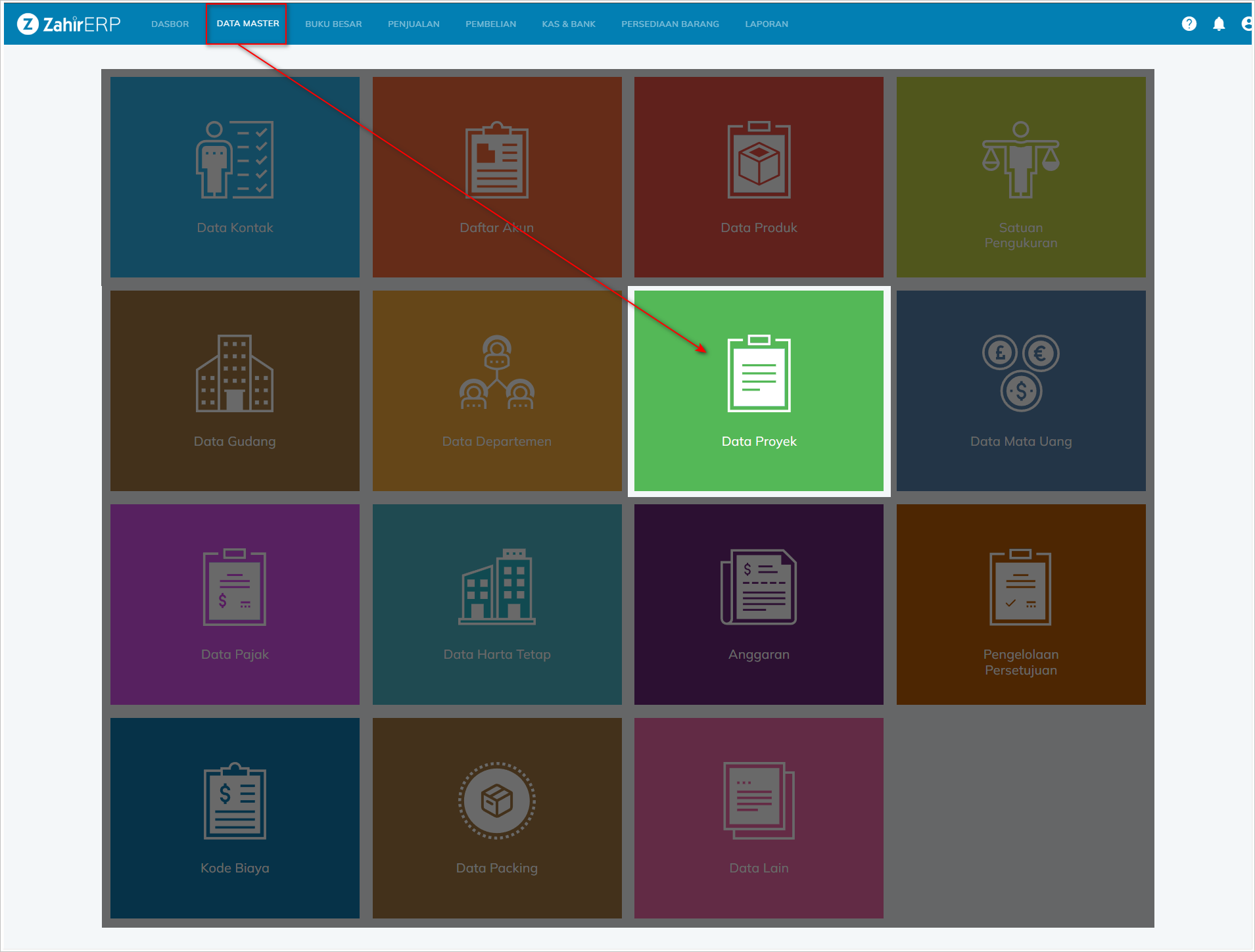Viewport: 1255px width, 952px height.
Task: Open the Data Kontak tile
Action: point(235,177)
